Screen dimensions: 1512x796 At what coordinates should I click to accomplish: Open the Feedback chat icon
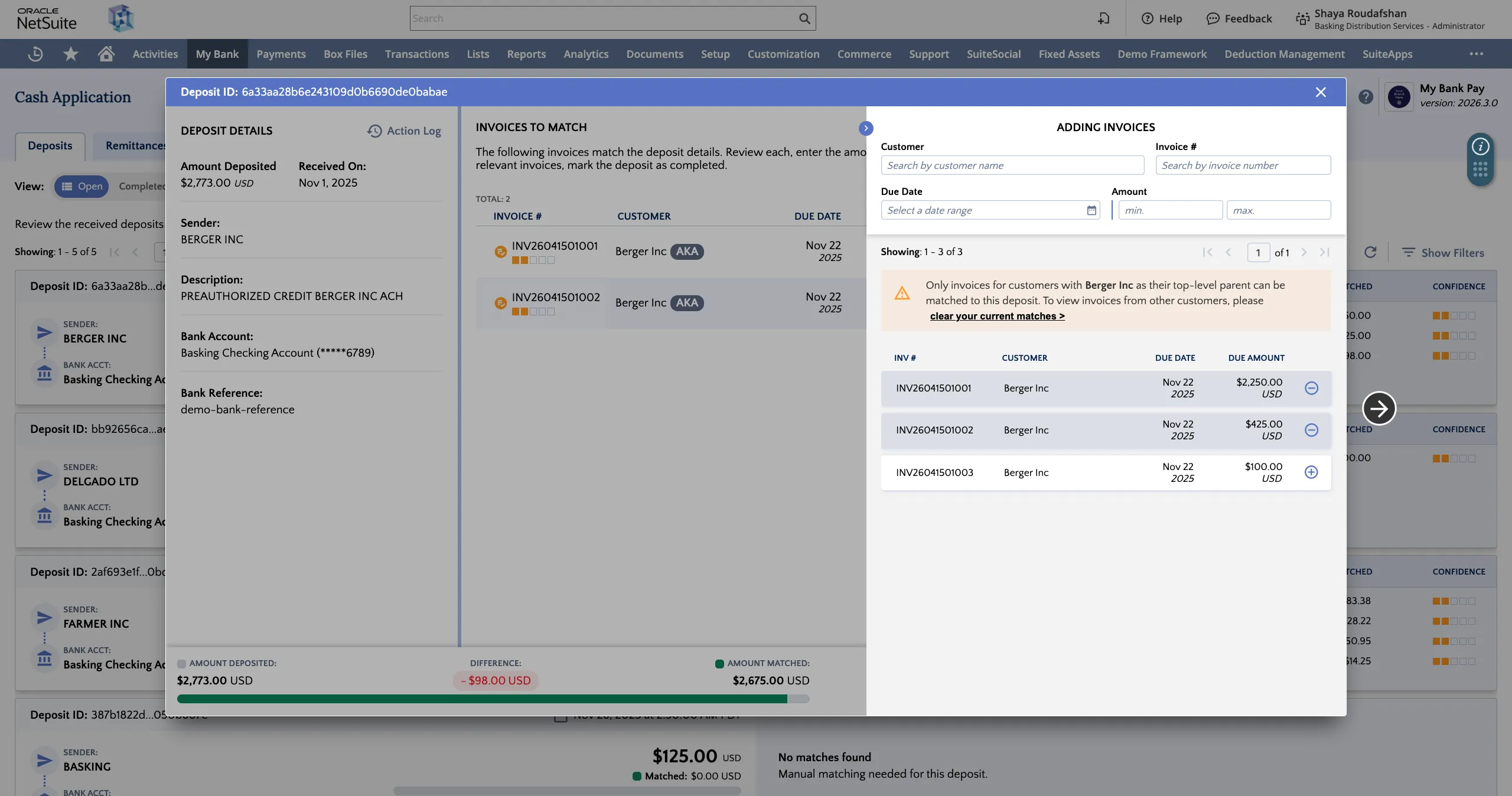point(1213,18)
